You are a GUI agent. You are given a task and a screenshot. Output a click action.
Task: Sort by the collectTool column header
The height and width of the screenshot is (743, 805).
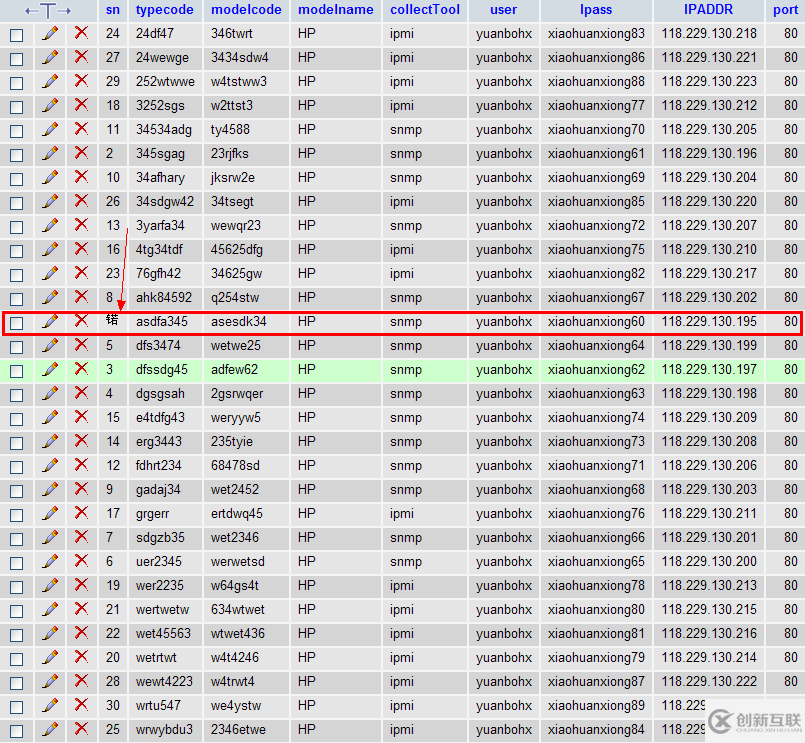(425, 10)
